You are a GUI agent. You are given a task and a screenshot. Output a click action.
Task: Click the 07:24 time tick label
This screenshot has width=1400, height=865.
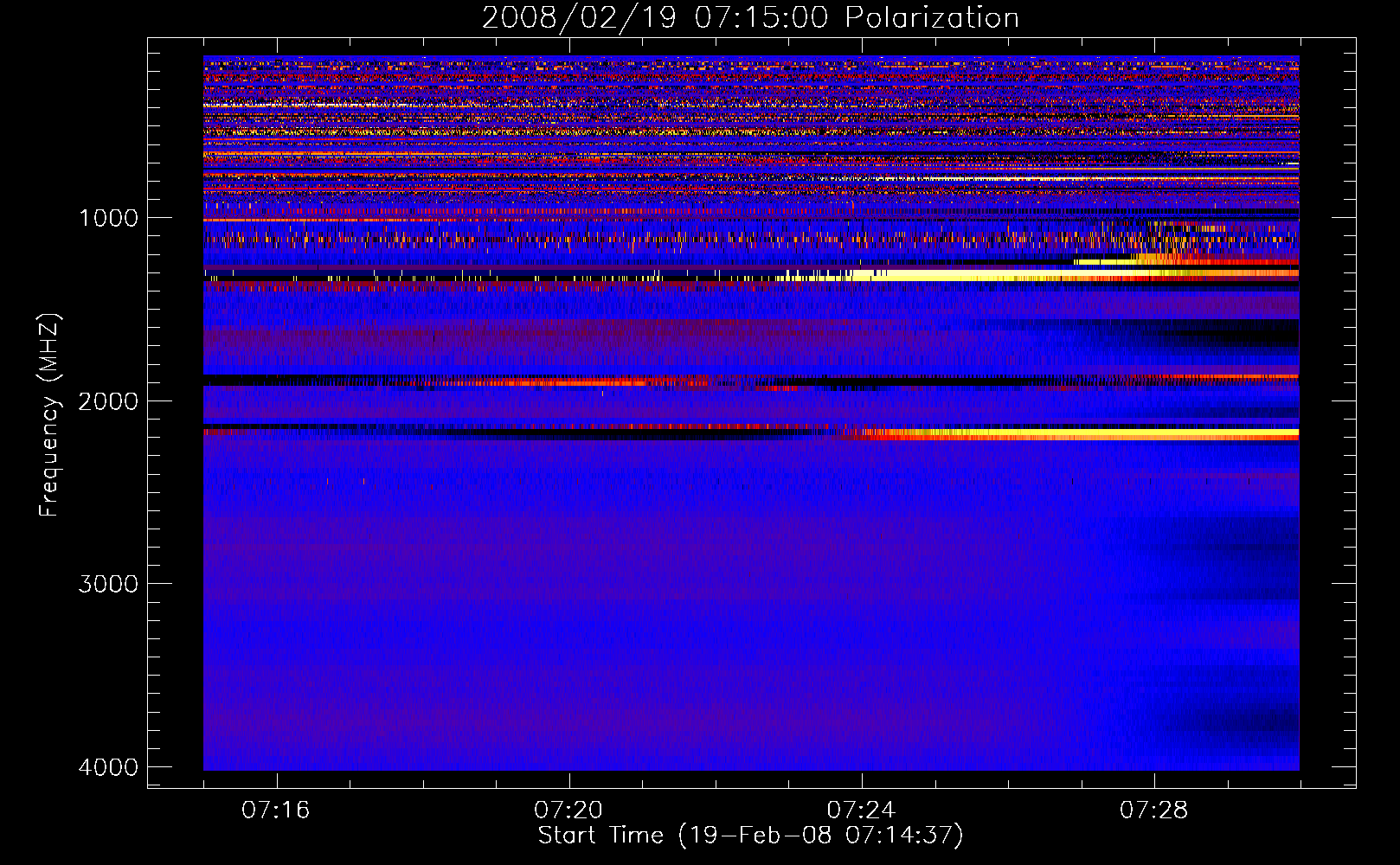pos(862,810)
